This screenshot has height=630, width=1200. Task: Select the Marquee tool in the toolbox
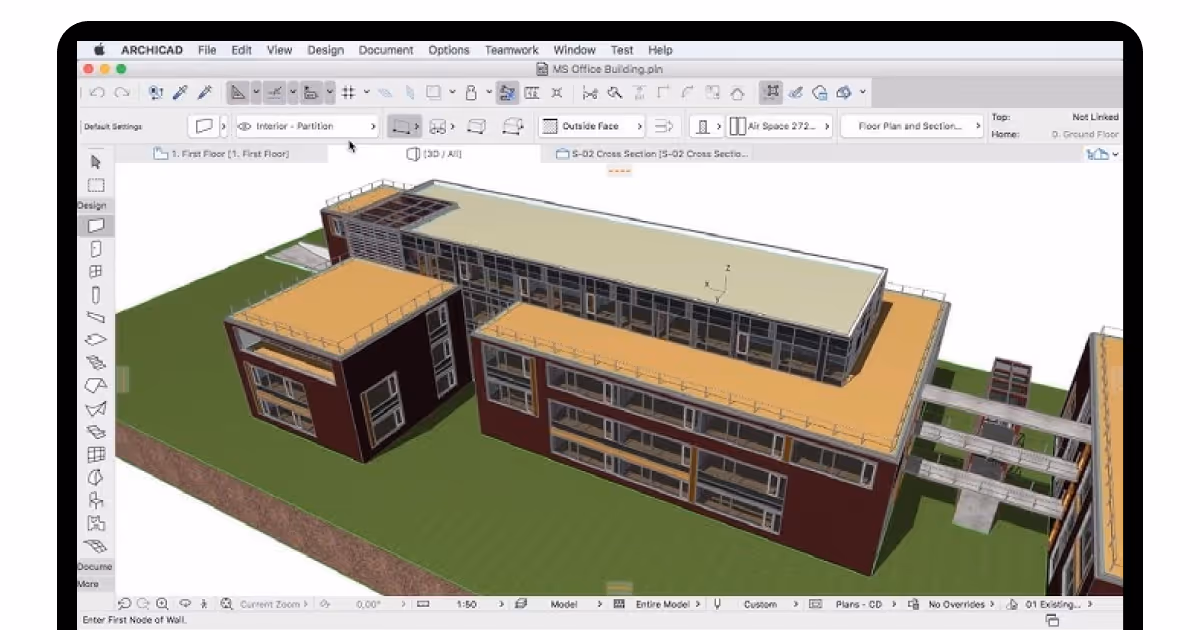click(96, 185)
